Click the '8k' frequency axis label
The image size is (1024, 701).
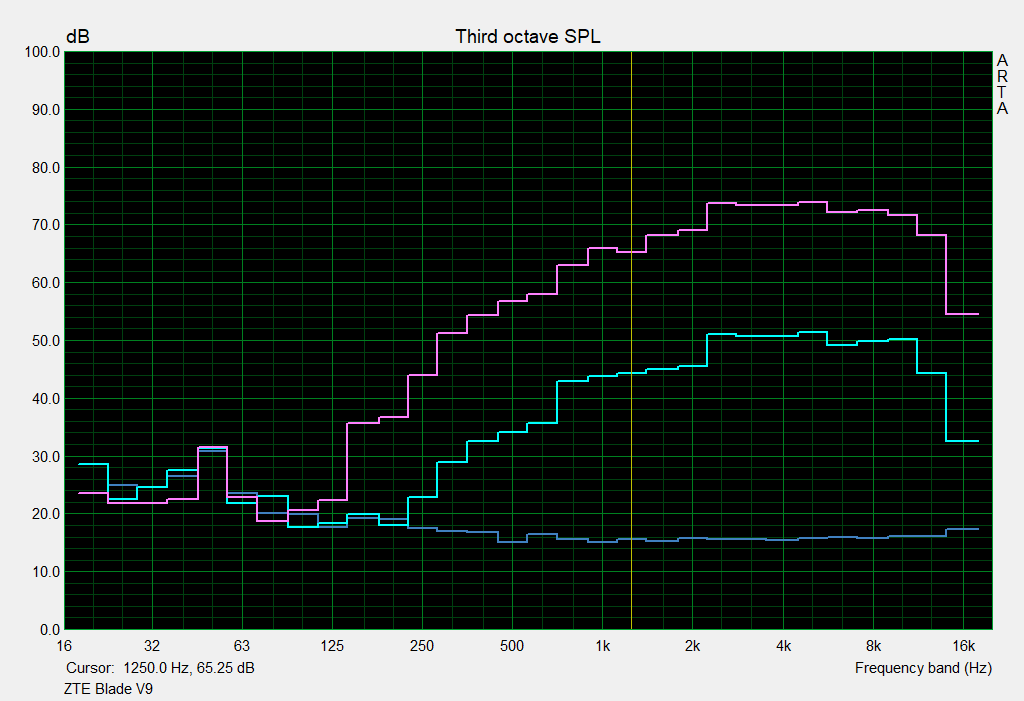(x=873, y=646)
